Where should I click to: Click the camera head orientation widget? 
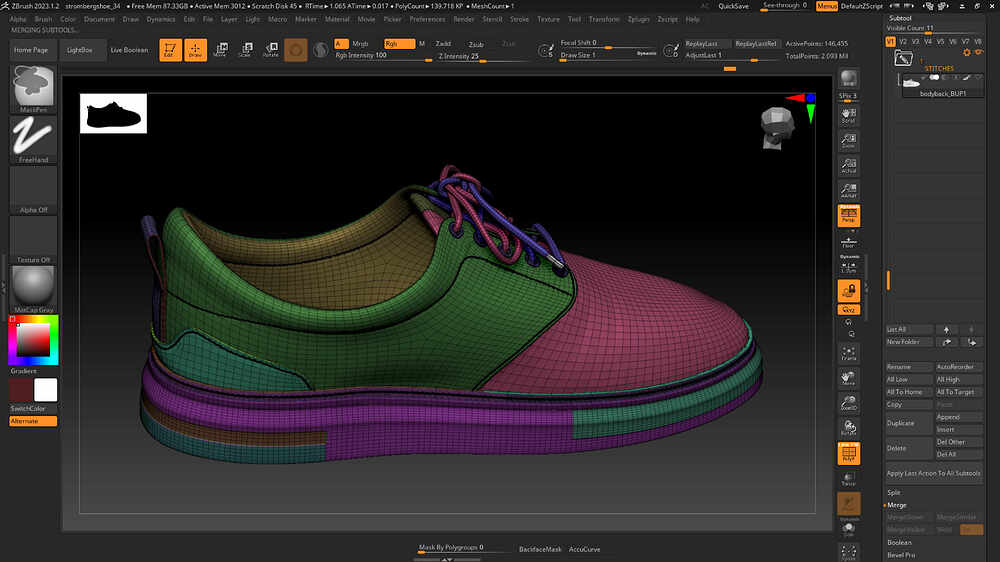click(x=777, y=127)
